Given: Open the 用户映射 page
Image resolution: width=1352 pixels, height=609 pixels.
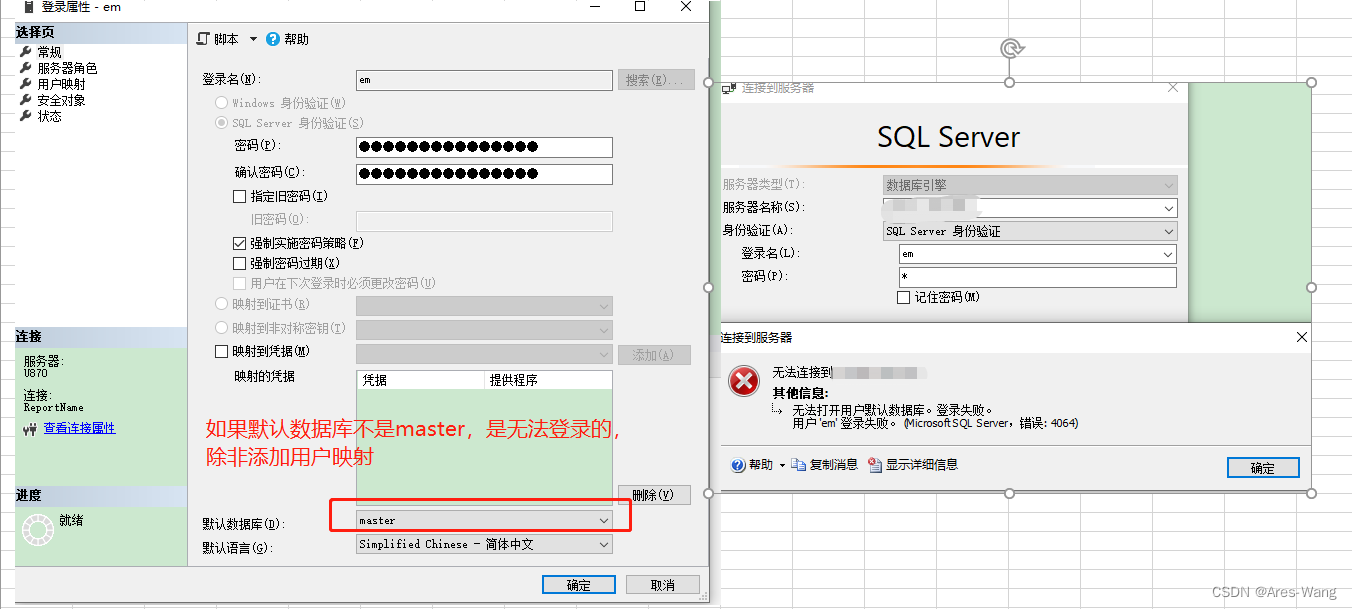Looking at the screenshot, I should (x=61, y=84).
